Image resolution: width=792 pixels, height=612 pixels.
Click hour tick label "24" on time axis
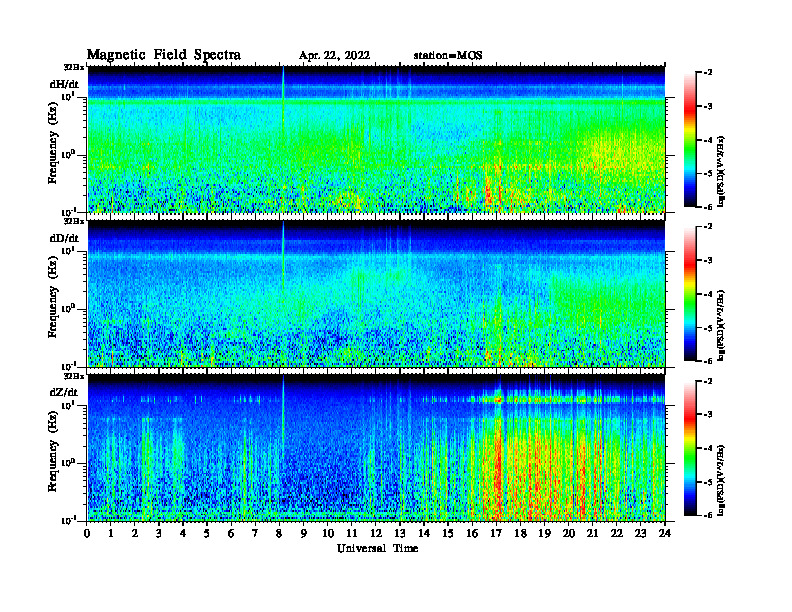pos(665,533)
